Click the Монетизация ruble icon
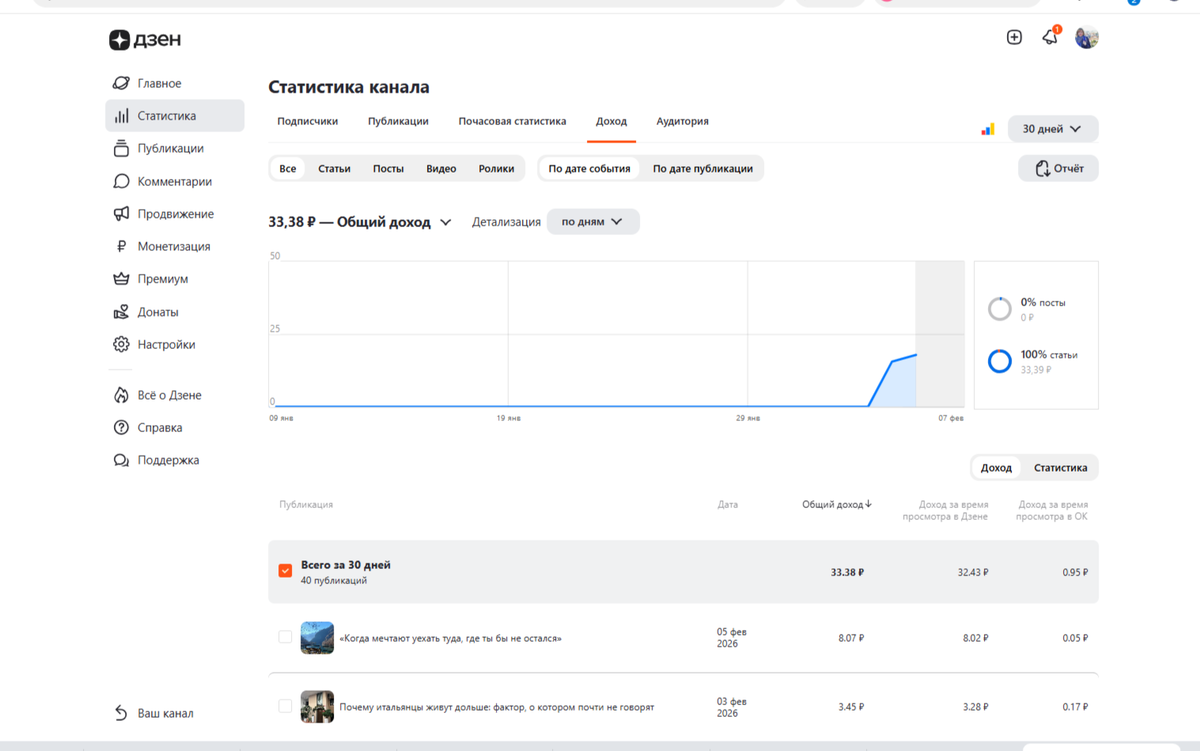Image resolution: width=1200 pixels, height=751 pixels. click(x=121, y=246)
